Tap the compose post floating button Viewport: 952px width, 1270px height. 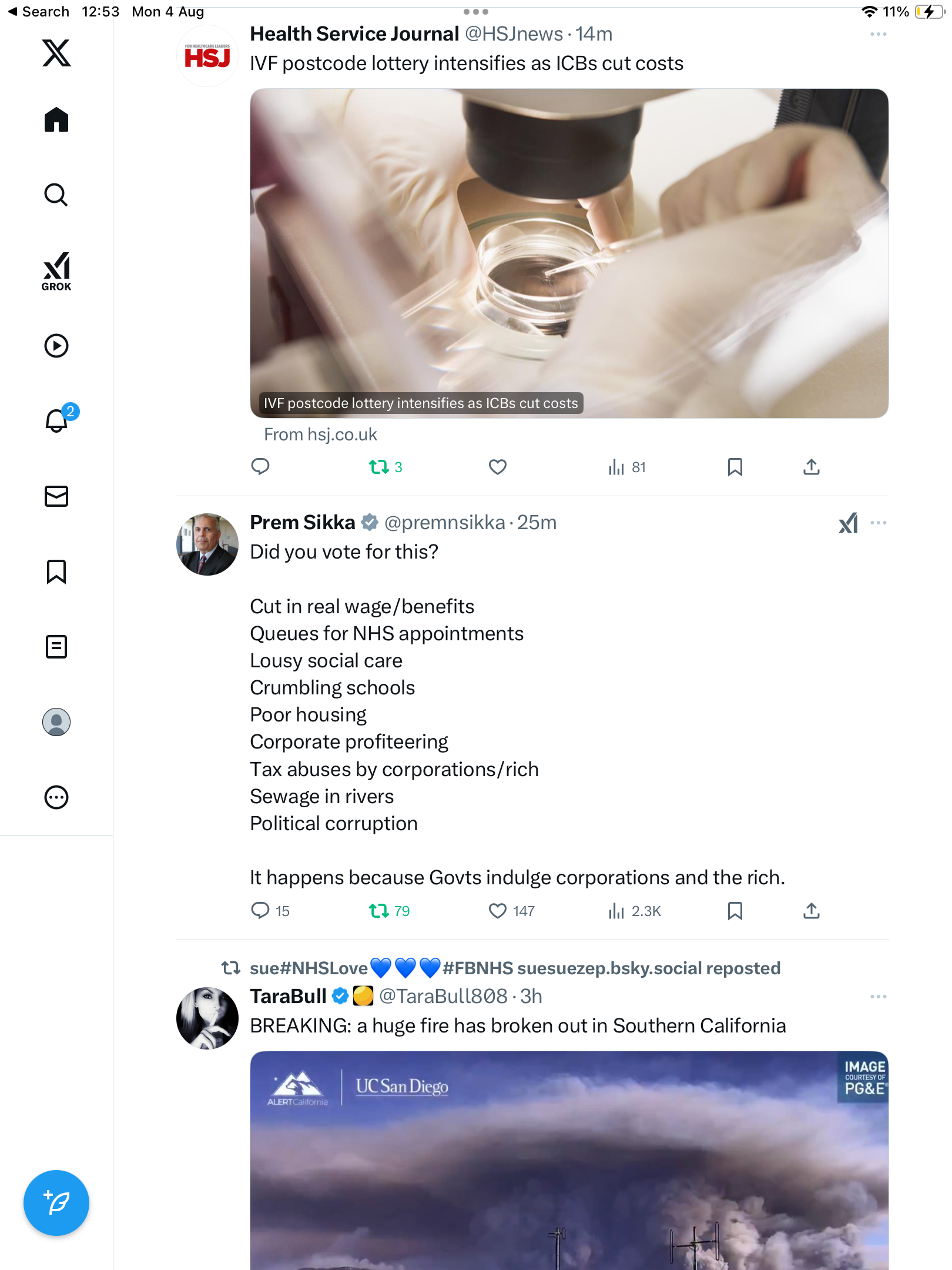(x=56, y=1202)
